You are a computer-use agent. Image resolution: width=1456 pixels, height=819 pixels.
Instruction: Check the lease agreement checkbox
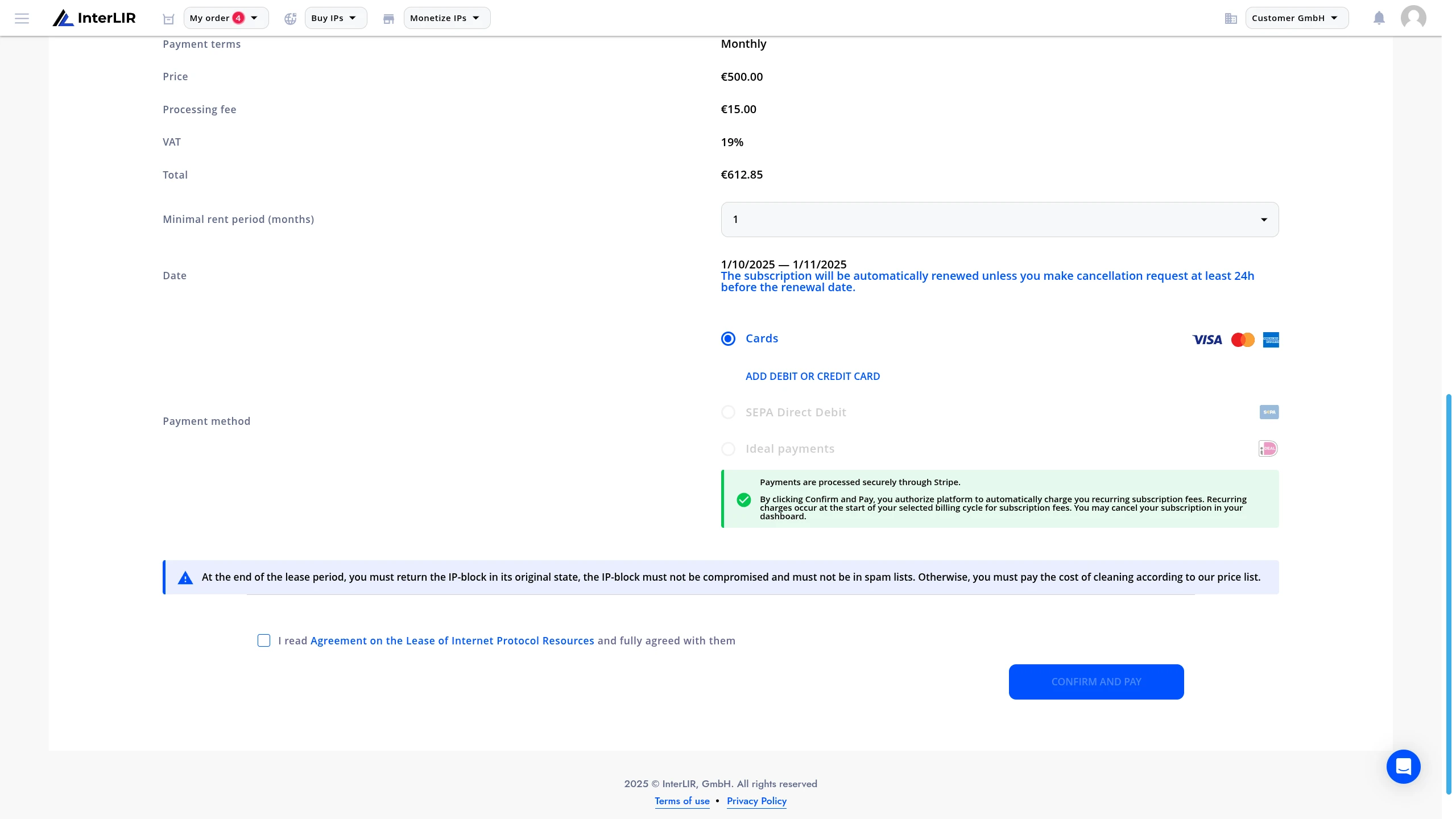coord(263,640)
